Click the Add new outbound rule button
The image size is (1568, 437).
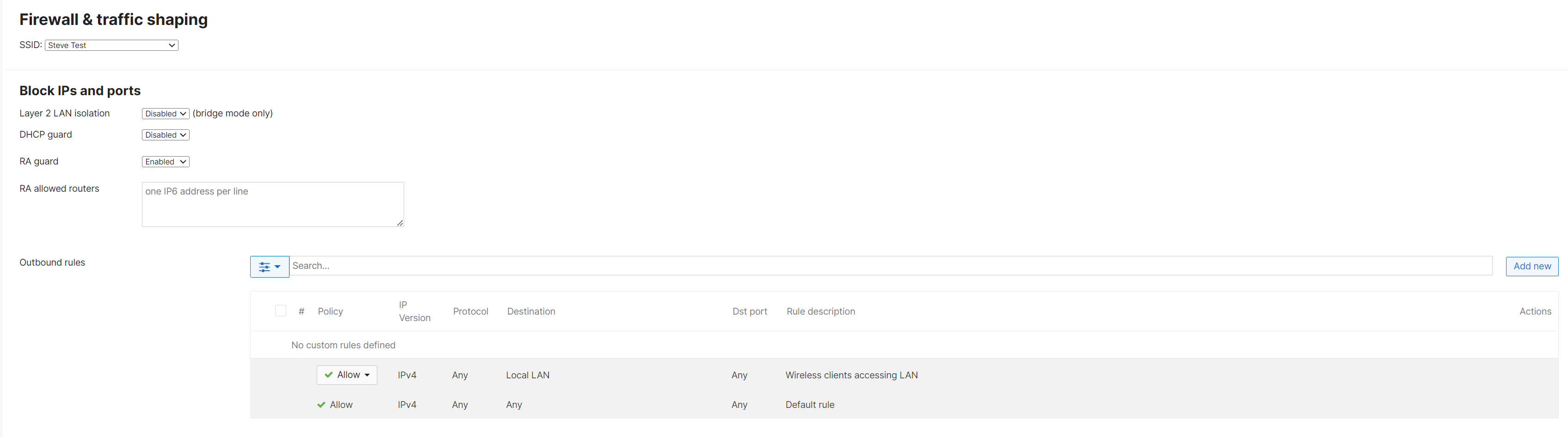tap(1531, 266)
